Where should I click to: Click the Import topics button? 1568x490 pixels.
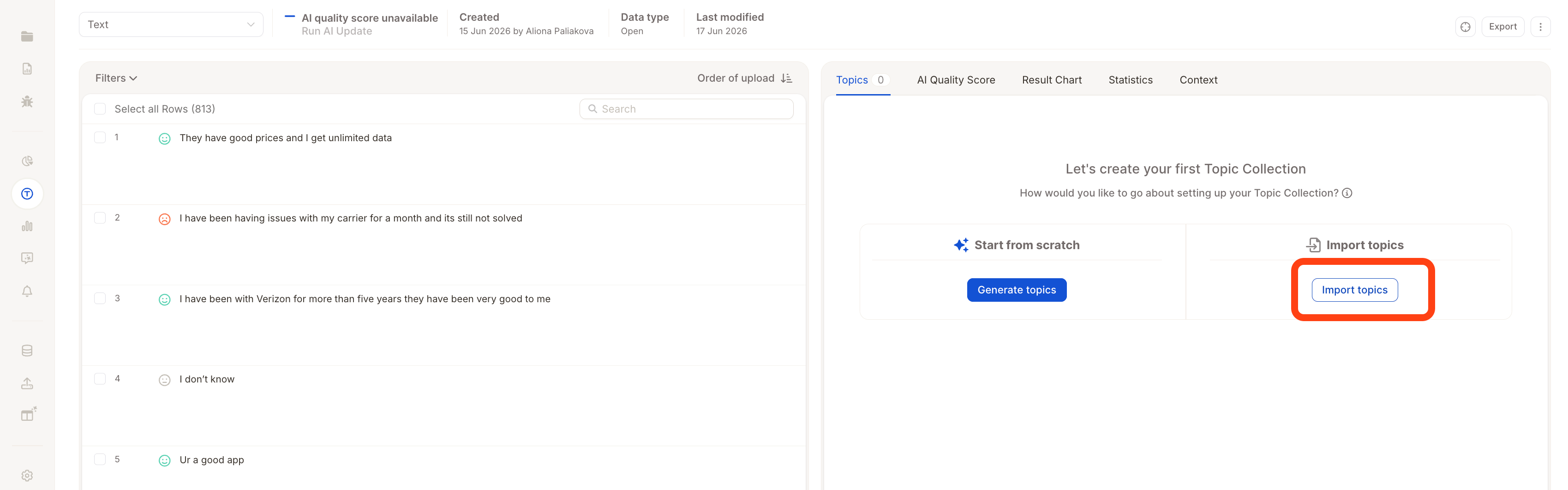coord(1354,290)
